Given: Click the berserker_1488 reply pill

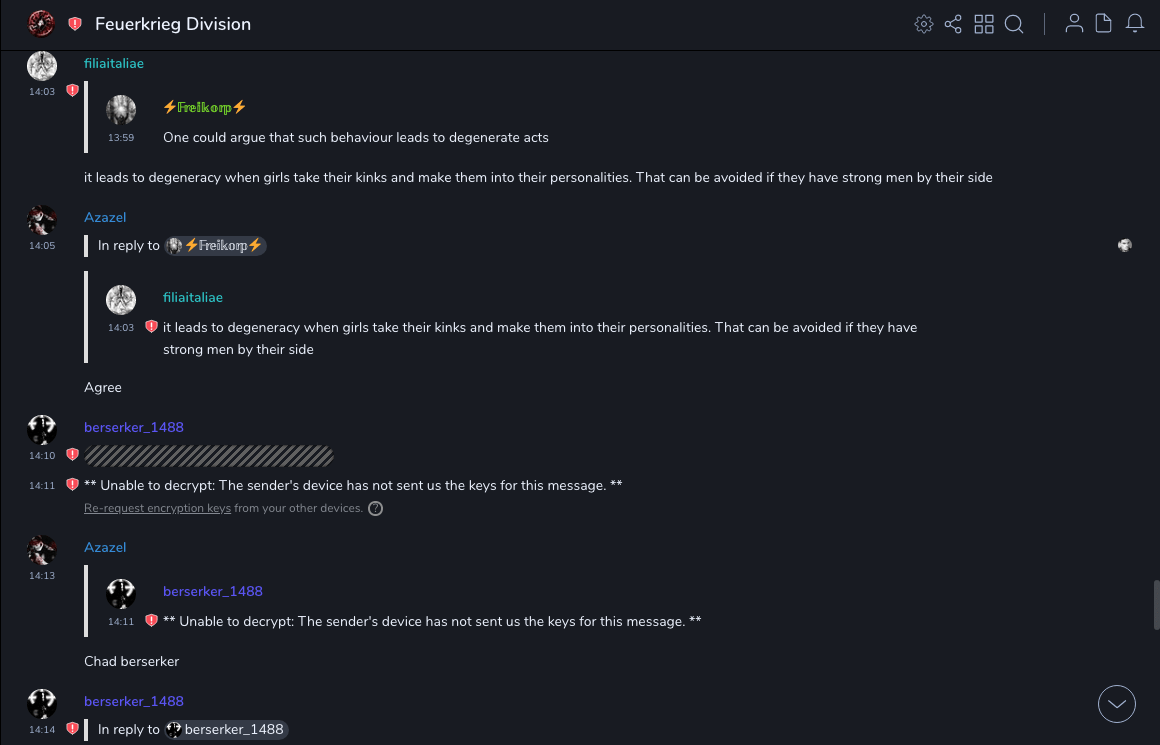Looking at the screenshot, I should [x=226, y=730].
